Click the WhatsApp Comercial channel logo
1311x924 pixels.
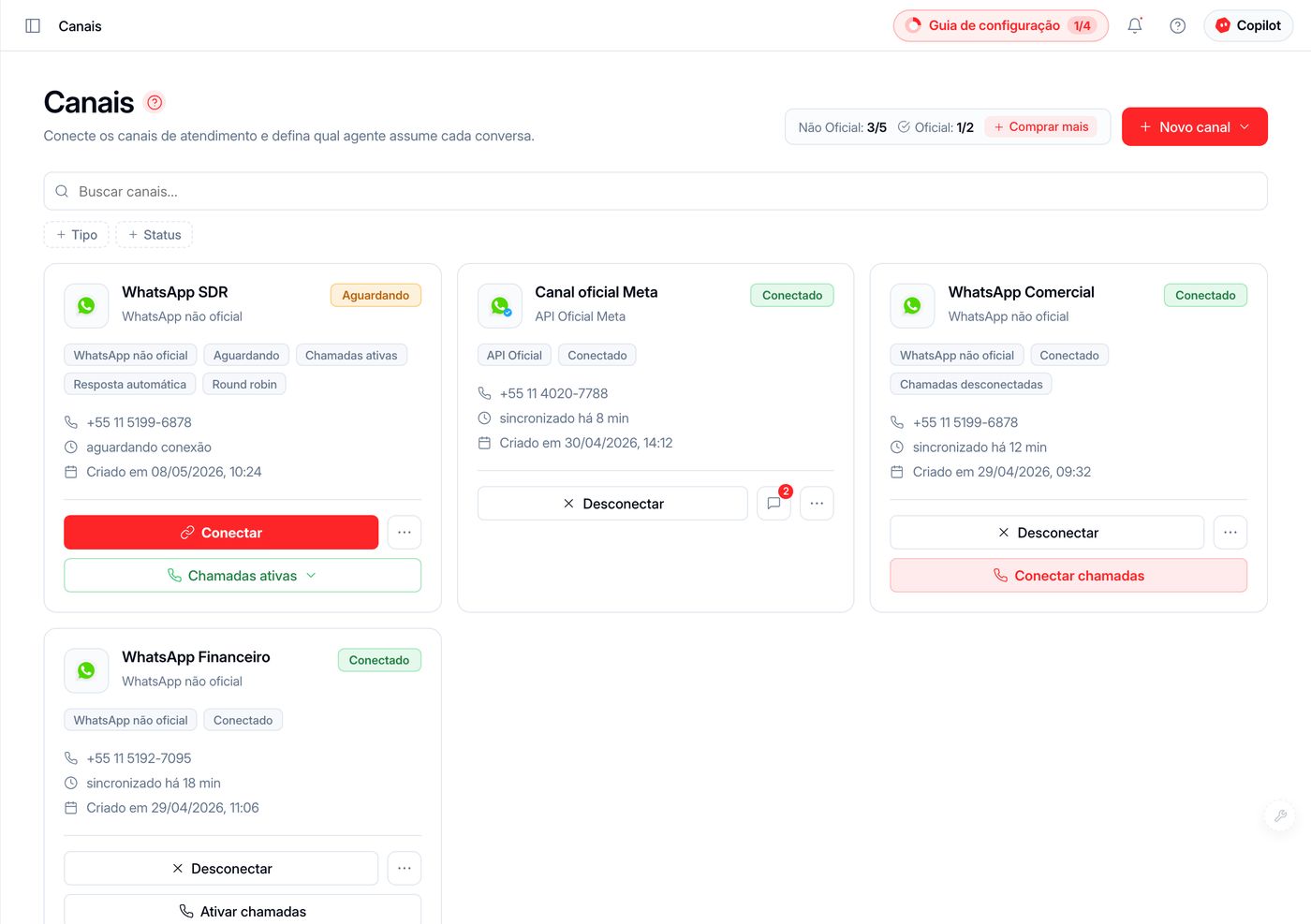tap(912, 305)
